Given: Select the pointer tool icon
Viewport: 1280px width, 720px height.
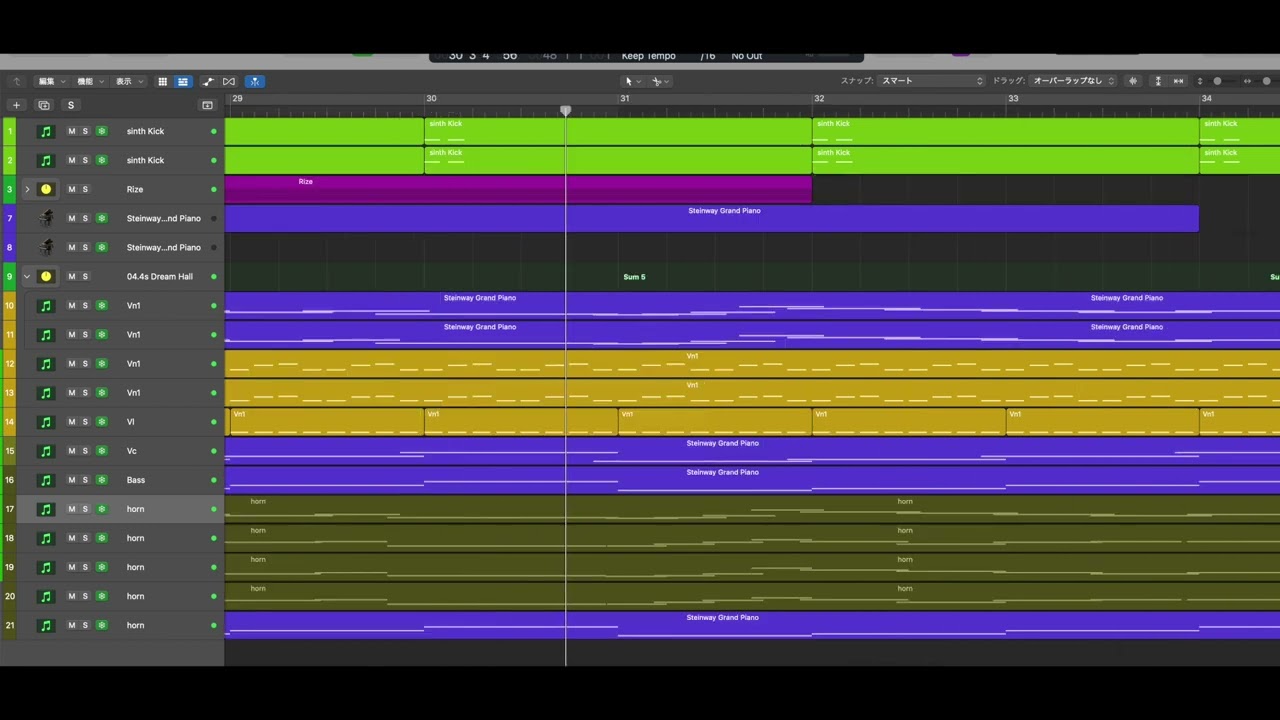Looking at the screenshot, I should coord(629,81).
